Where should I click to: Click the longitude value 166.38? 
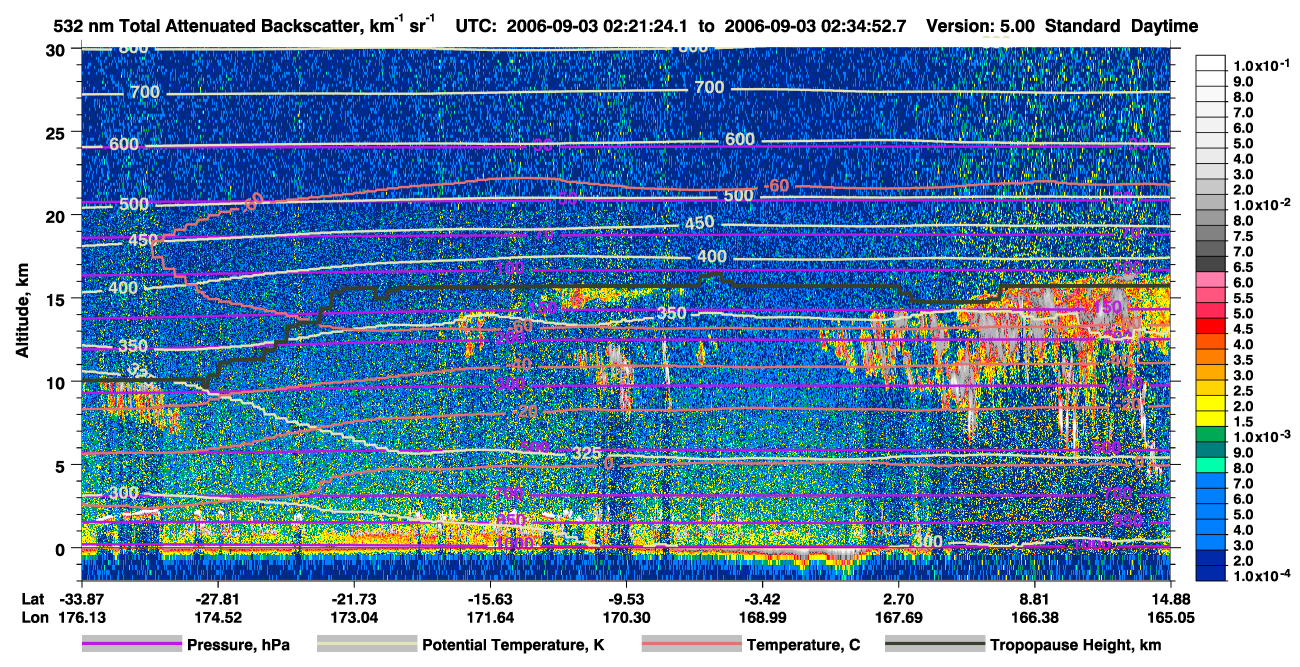[x=1036, y=617]
